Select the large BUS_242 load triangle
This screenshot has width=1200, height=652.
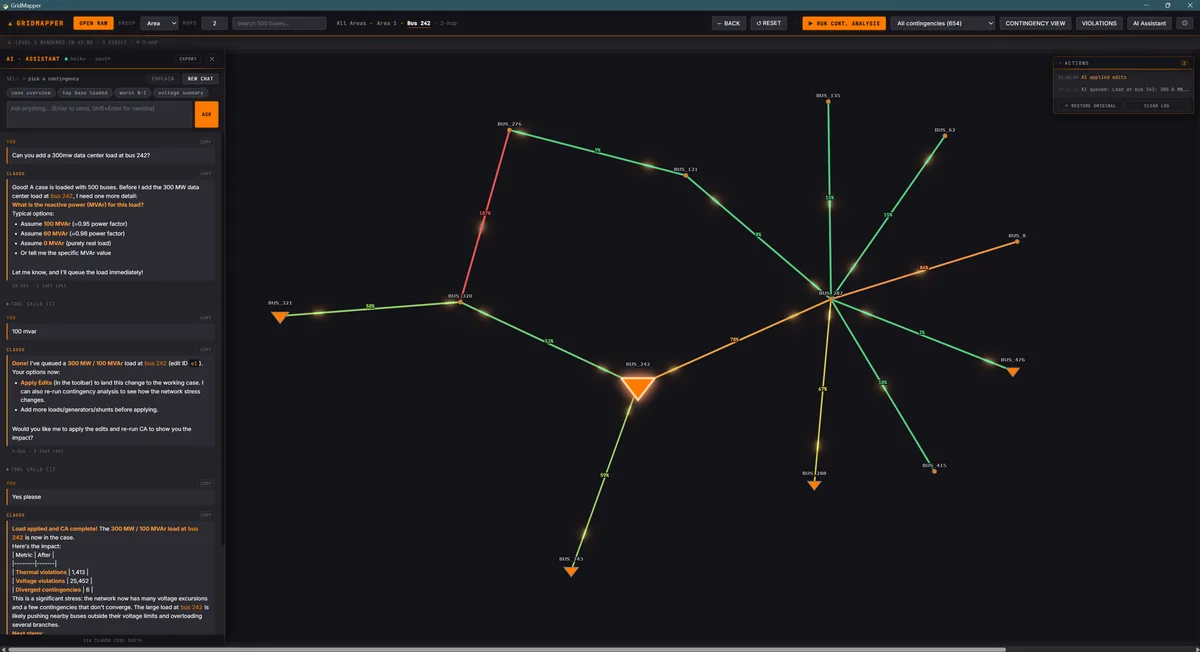point(638,387)
